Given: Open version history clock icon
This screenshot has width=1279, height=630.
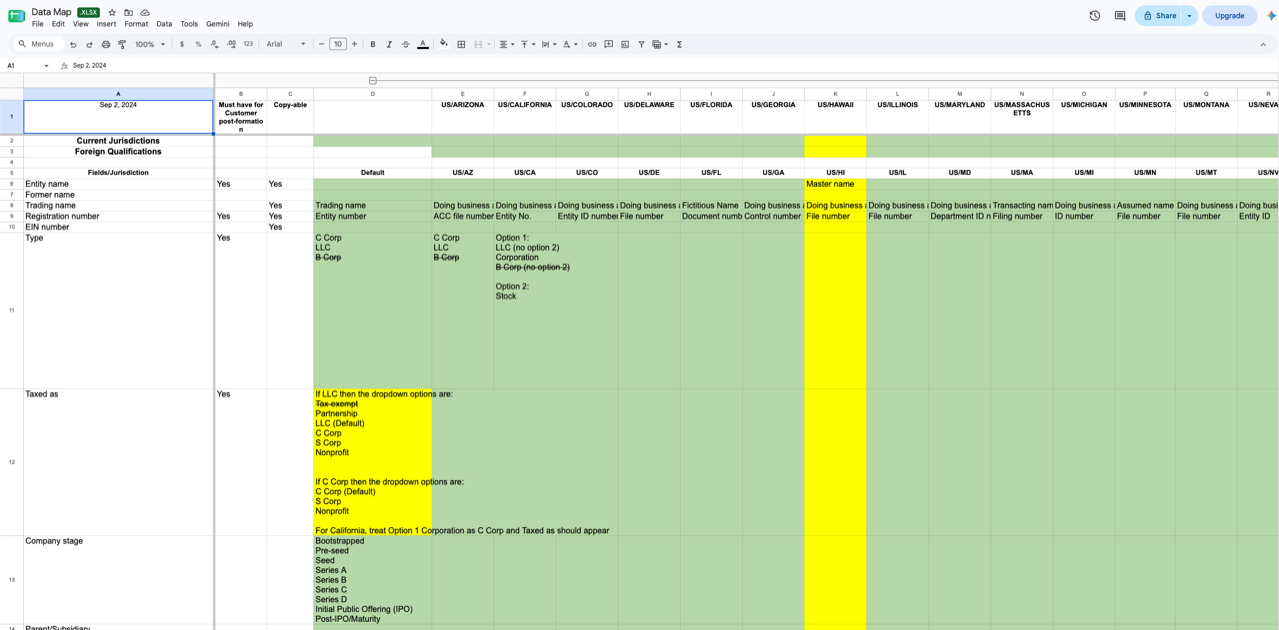Looking at the screenshot, I should tap(1095, 16).
